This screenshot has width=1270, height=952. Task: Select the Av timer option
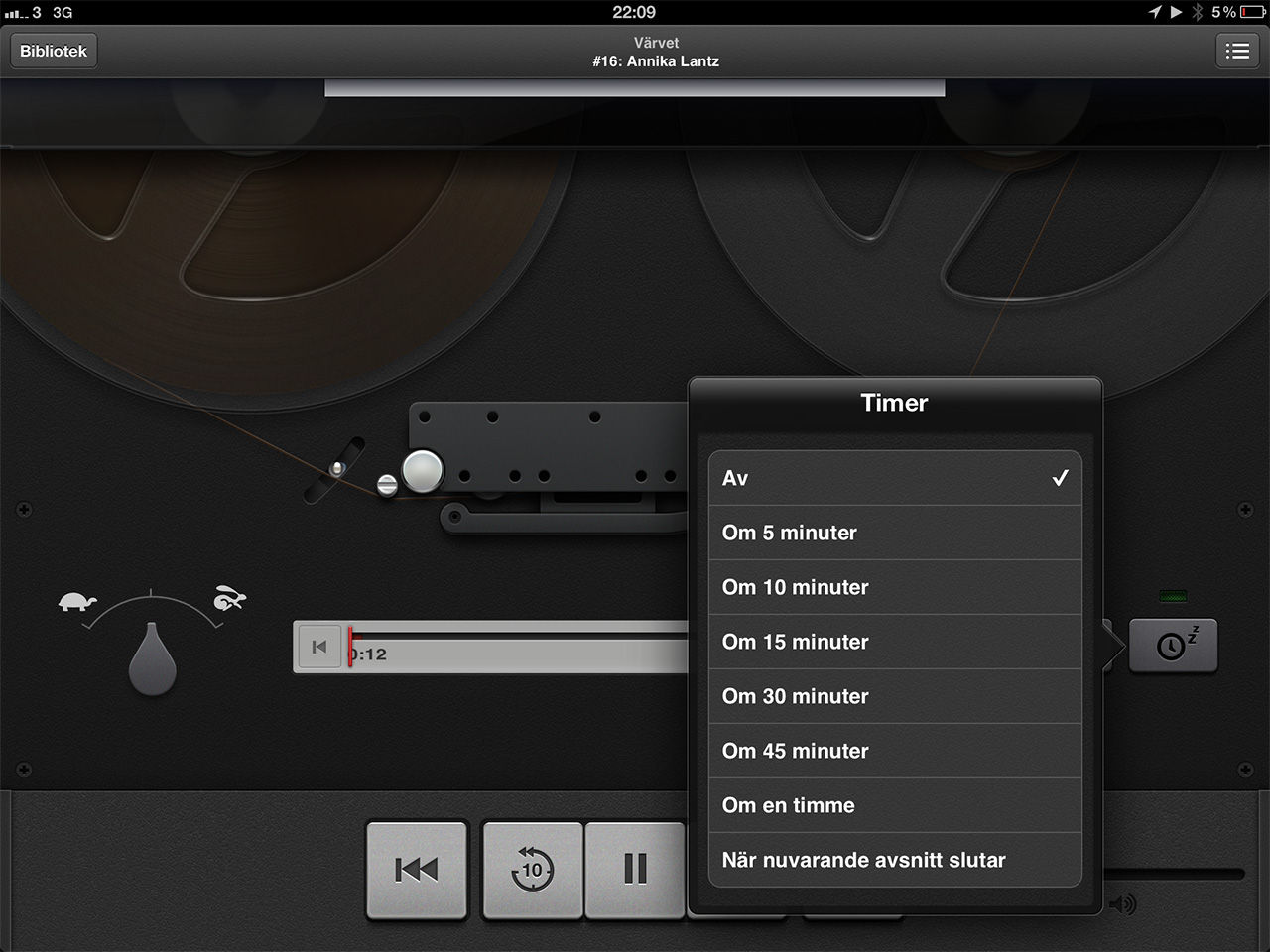(x=895, y=478)
